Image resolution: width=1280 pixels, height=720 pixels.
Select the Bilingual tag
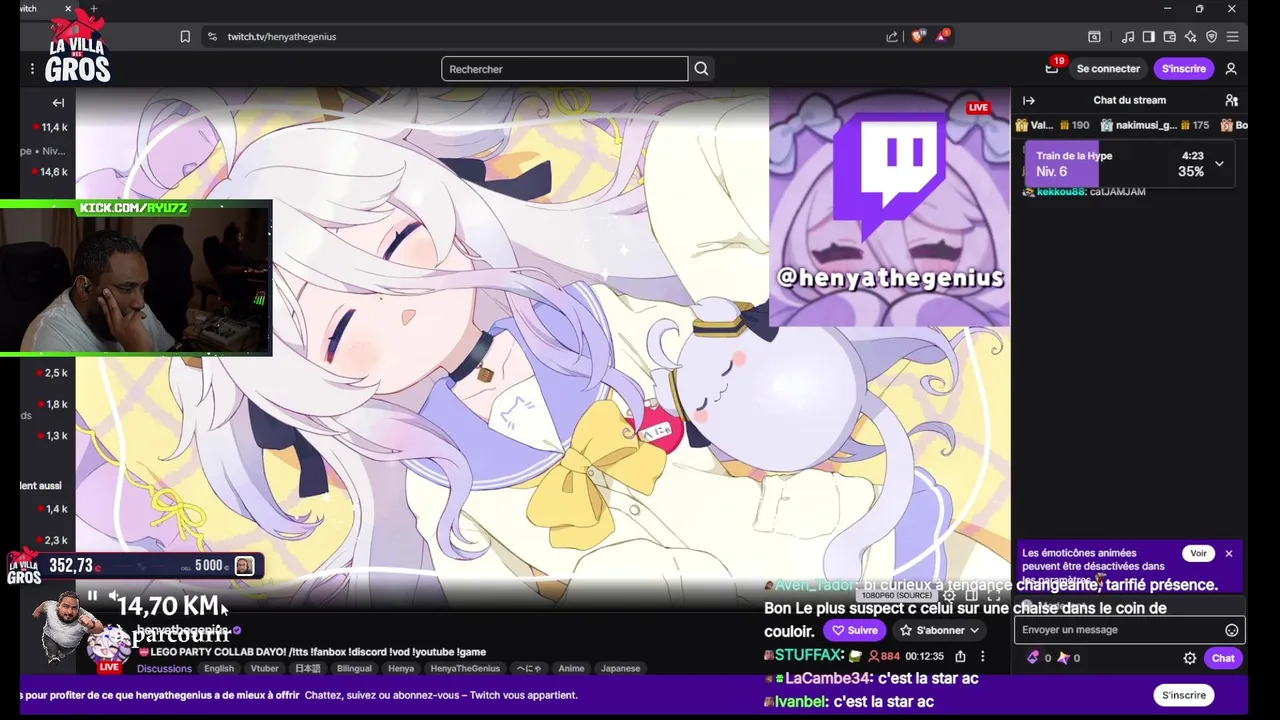click(354, 669)
